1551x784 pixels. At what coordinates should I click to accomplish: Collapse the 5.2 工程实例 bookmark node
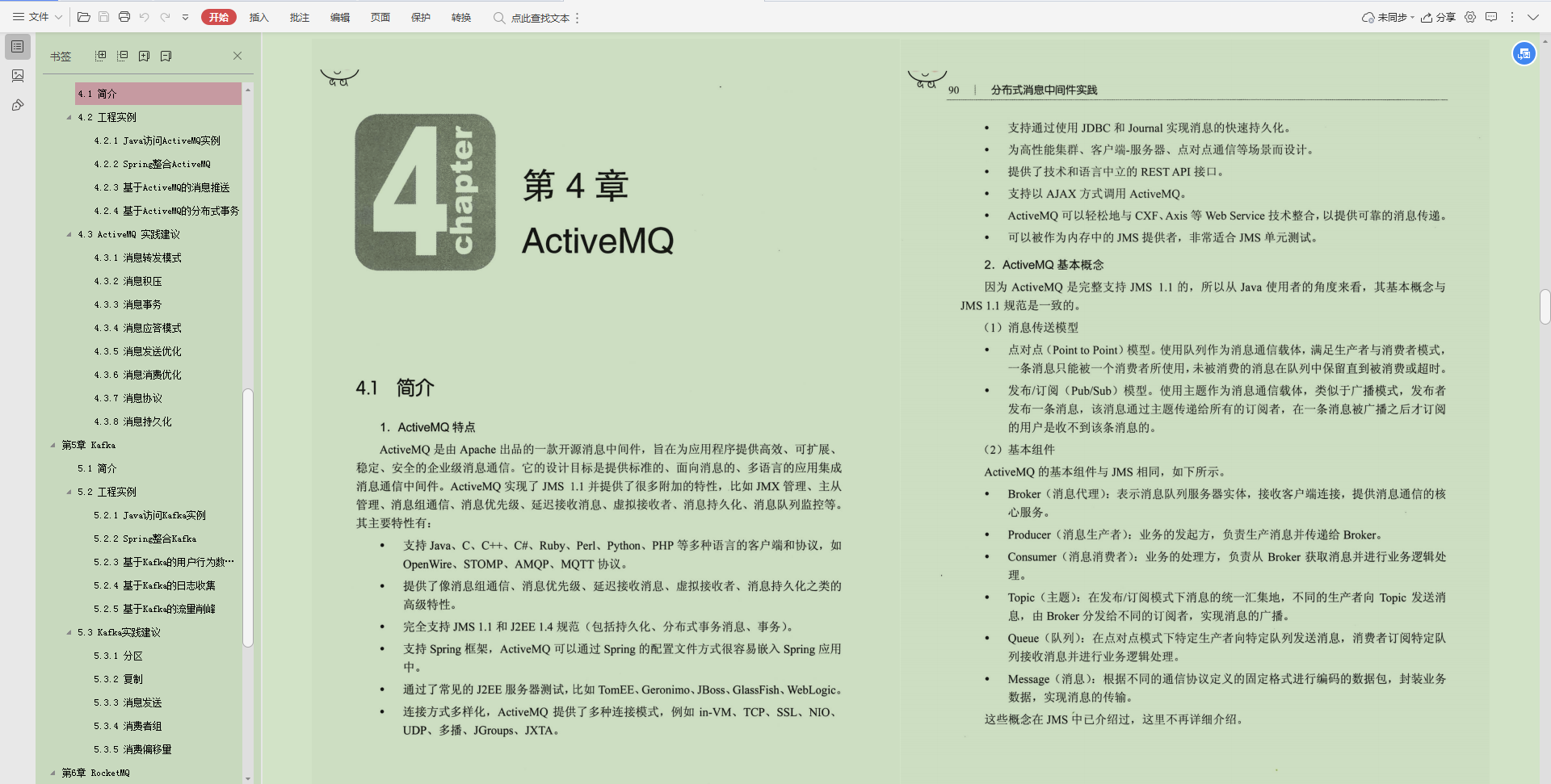click(x=69, y=492)
